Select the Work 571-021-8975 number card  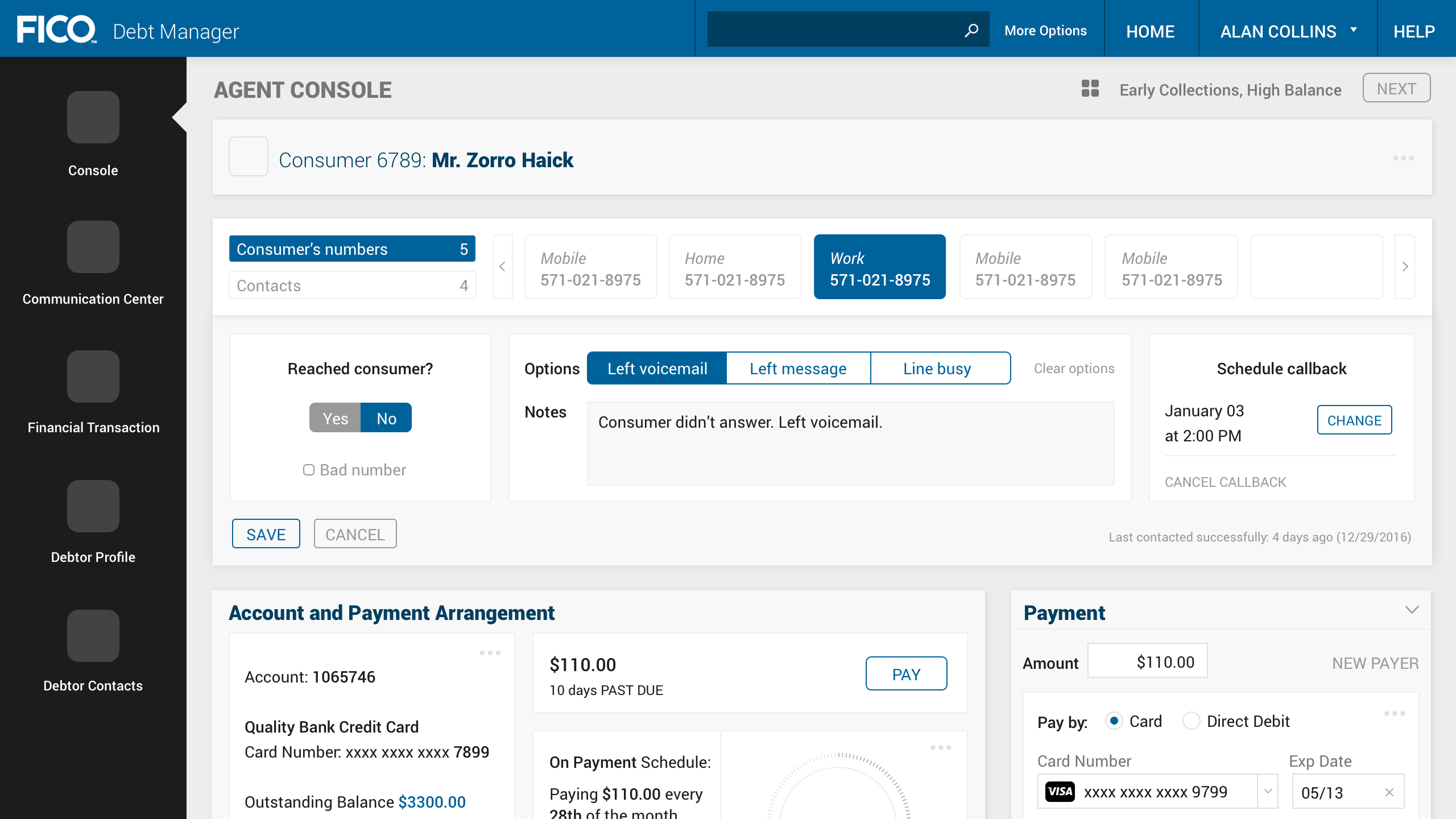(x=880, y=266)
